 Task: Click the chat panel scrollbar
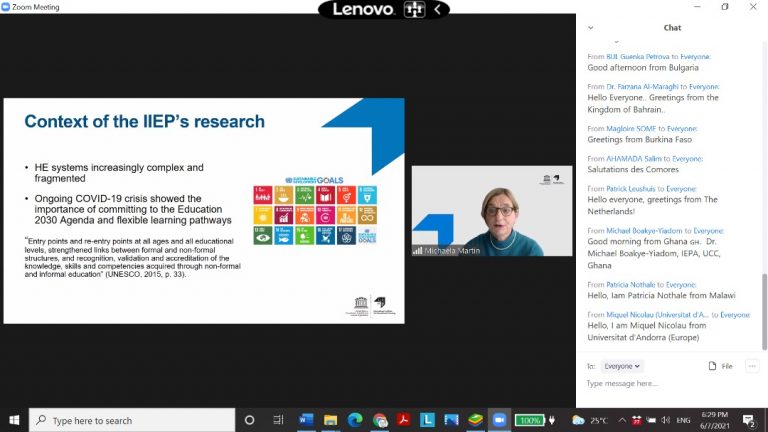pos(764,200)
